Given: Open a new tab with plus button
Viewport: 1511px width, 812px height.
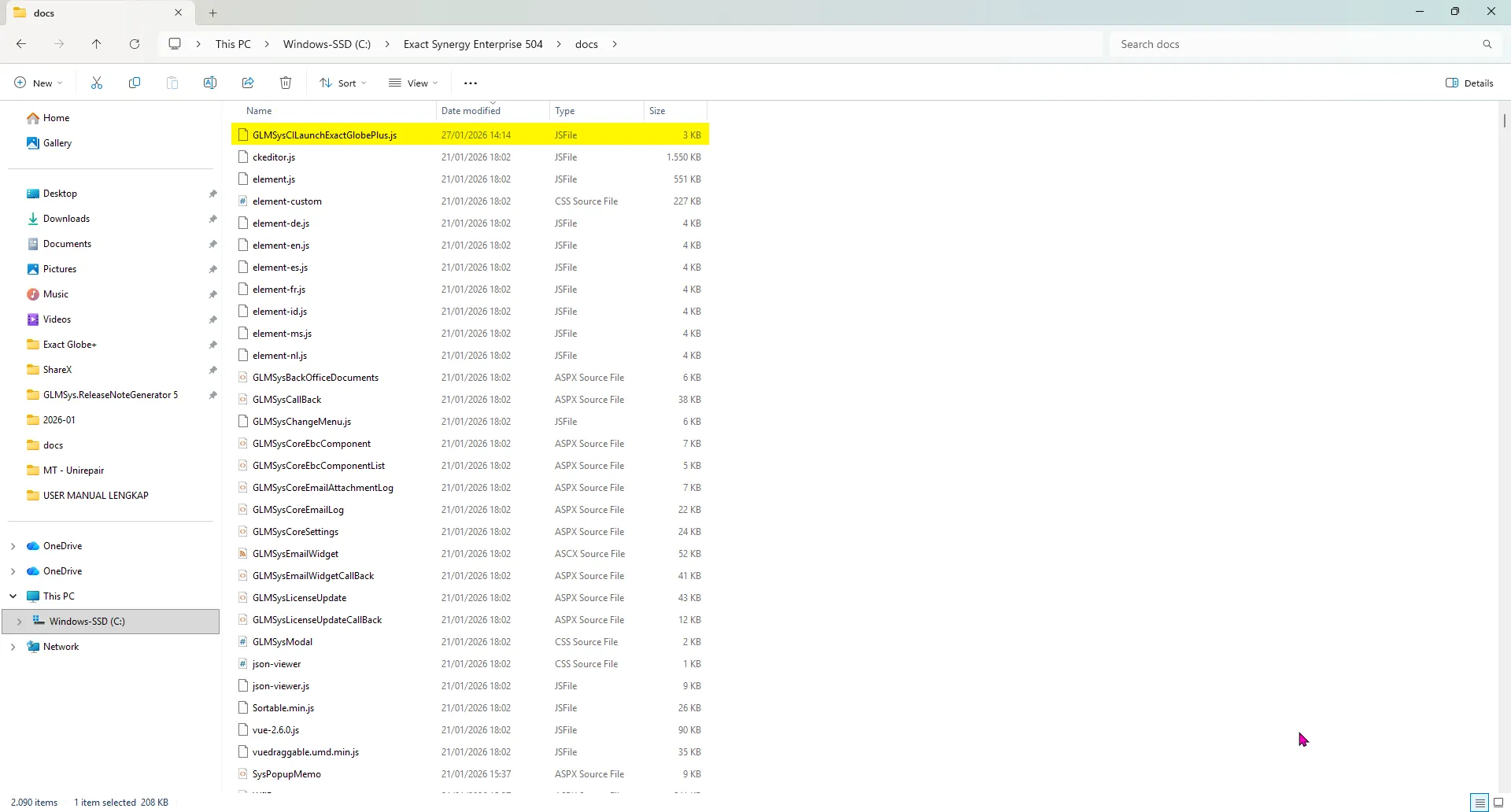Looking at the screenshot, I should pyautogui.click(x=213, y=13).
